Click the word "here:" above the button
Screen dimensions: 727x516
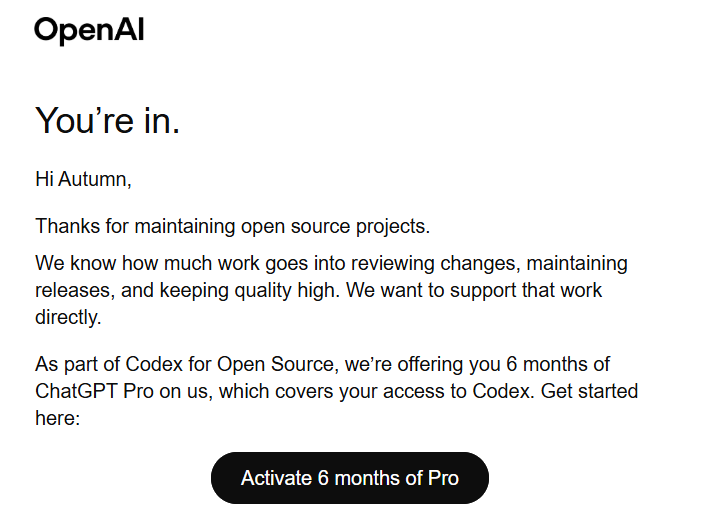(57, 416)
